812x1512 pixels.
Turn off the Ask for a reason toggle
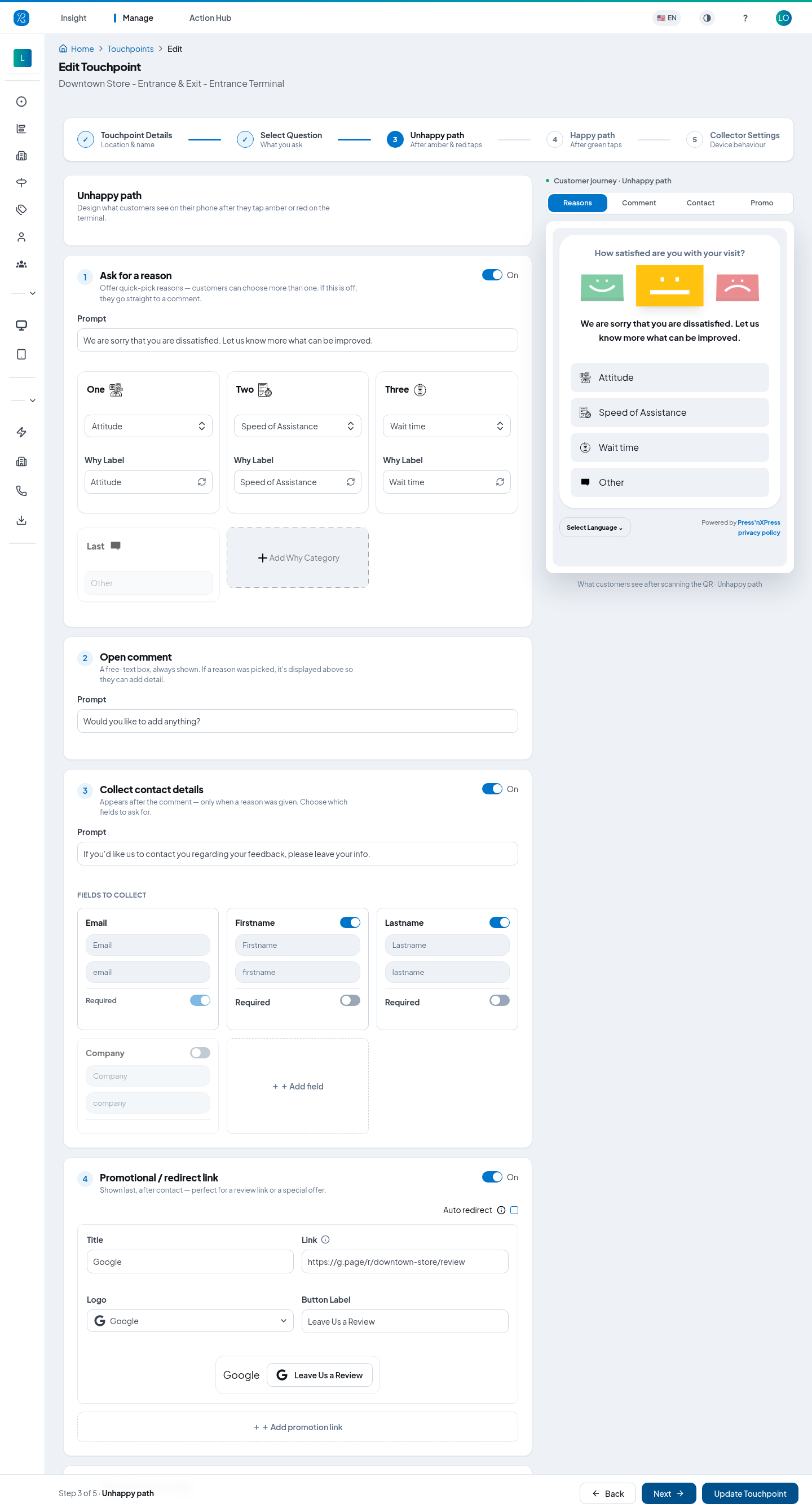(492, 275)
